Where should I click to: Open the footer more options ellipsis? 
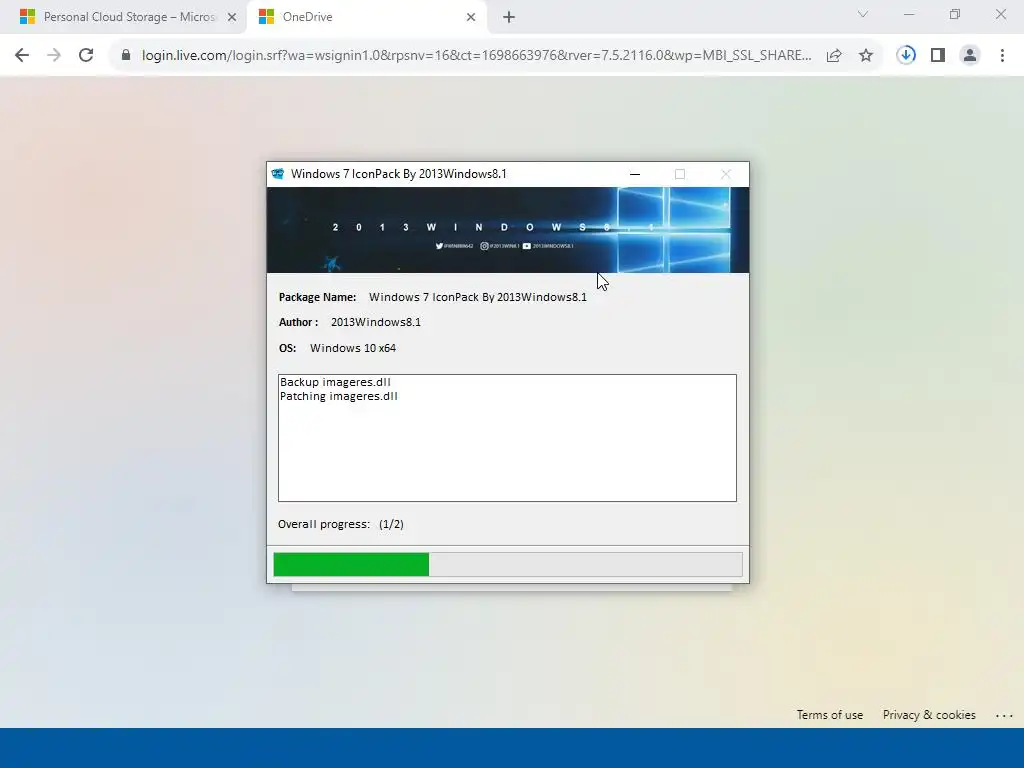(x=1004, y=716)
